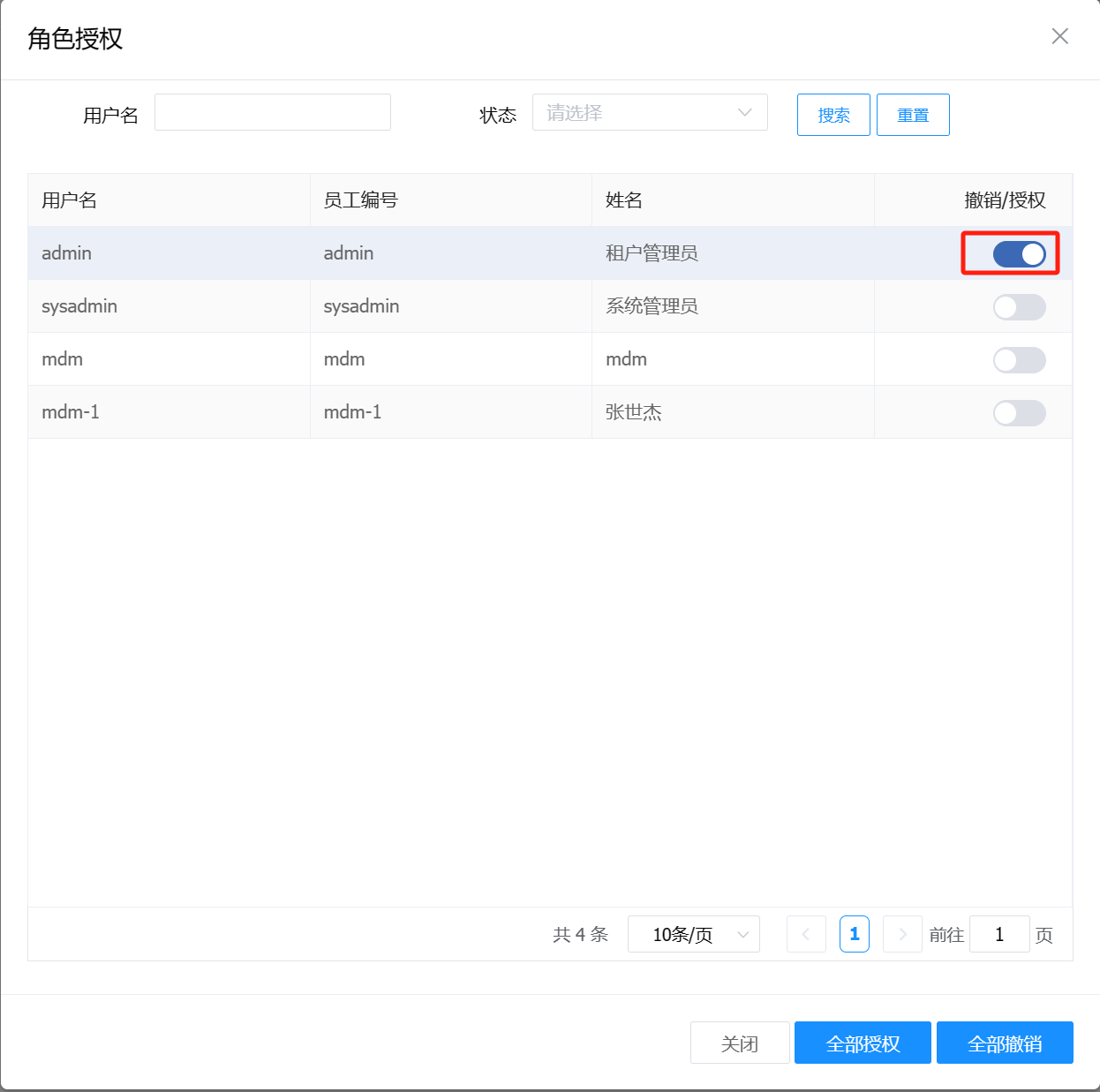Open the 10条/页 page size dropdown
The height and width of the screenshot is (1092, 1100).
(694, 934)
